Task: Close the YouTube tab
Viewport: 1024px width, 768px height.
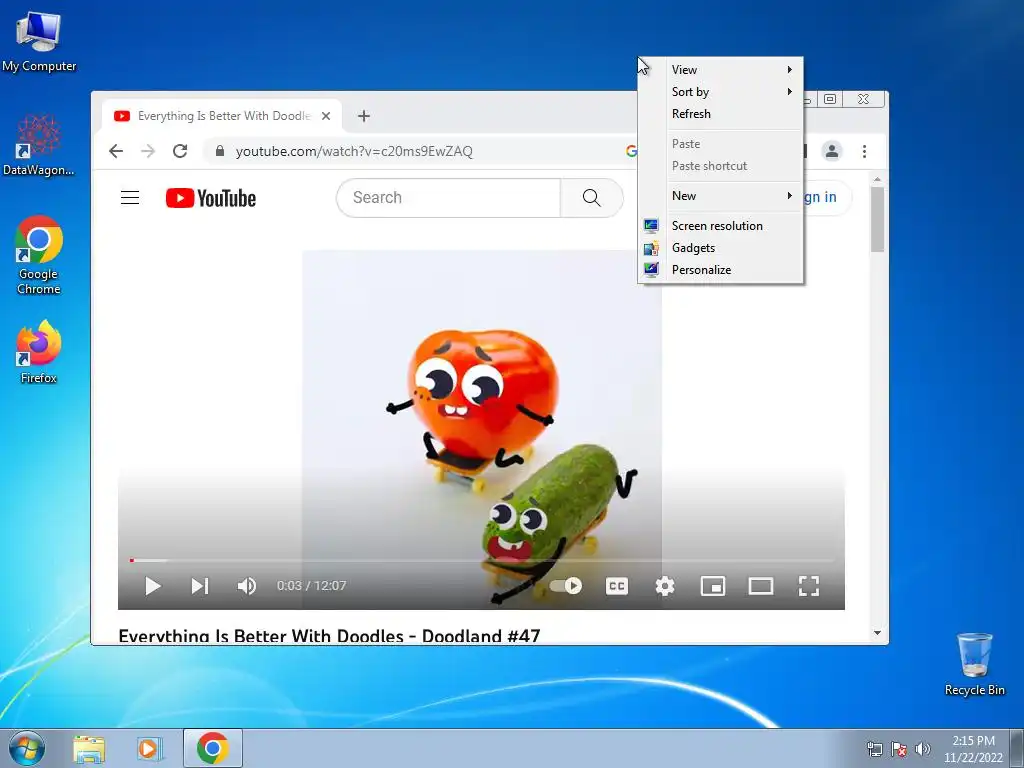Action: tap(326, 116)
